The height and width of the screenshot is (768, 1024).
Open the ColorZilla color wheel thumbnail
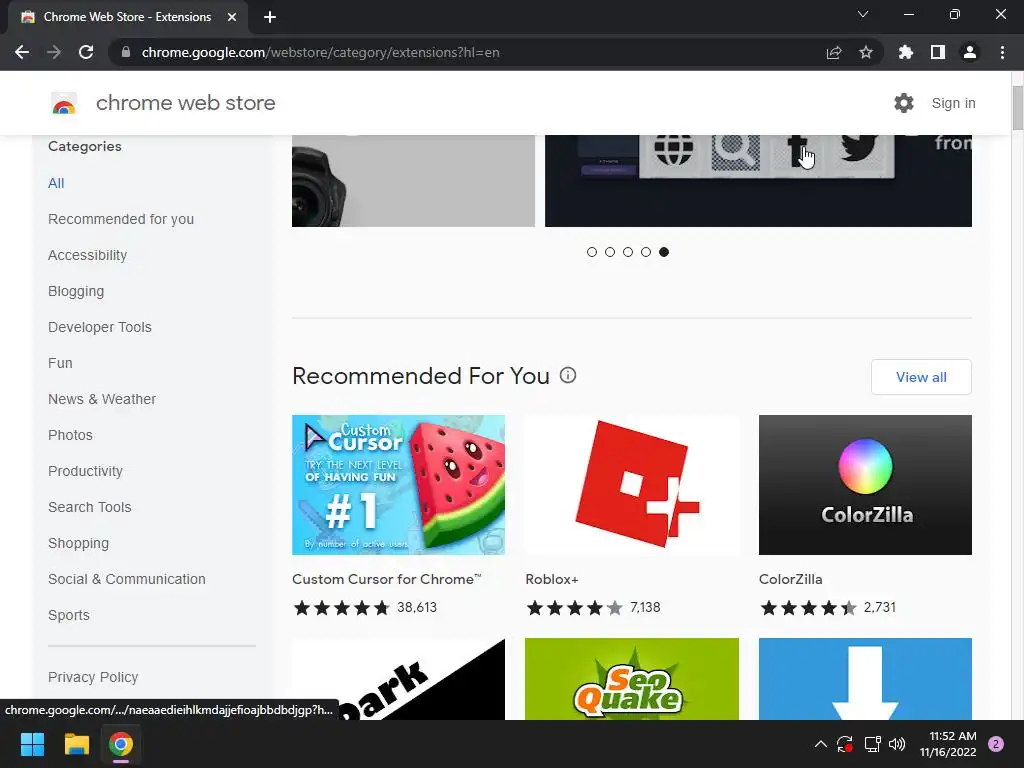pos(865,485)
